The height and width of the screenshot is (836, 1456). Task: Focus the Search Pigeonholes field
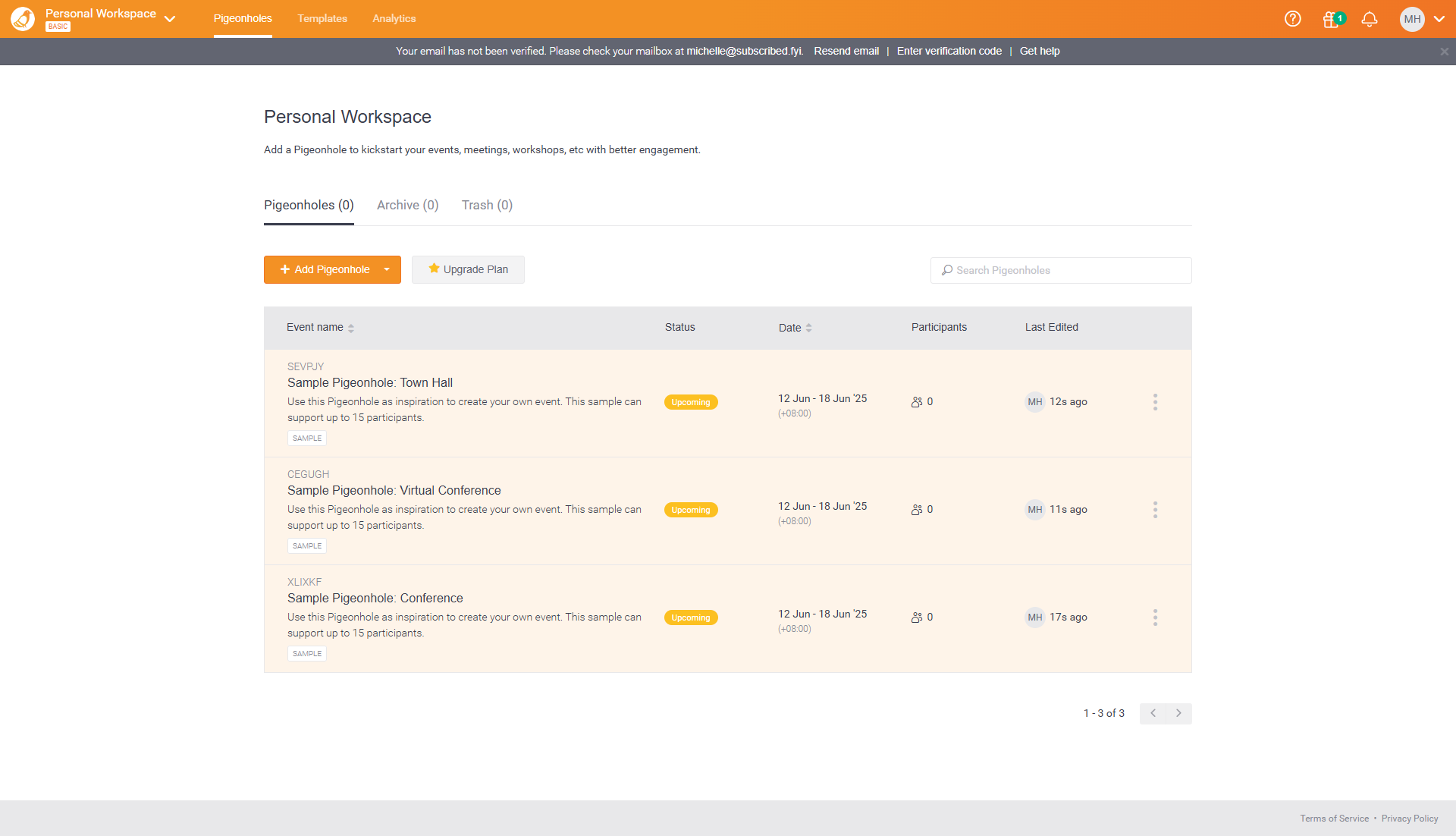1062,270
